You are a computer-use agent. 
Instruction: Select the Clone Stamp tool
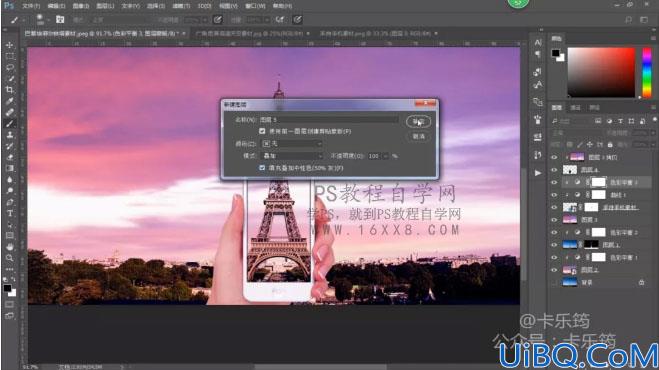[10, 135]
